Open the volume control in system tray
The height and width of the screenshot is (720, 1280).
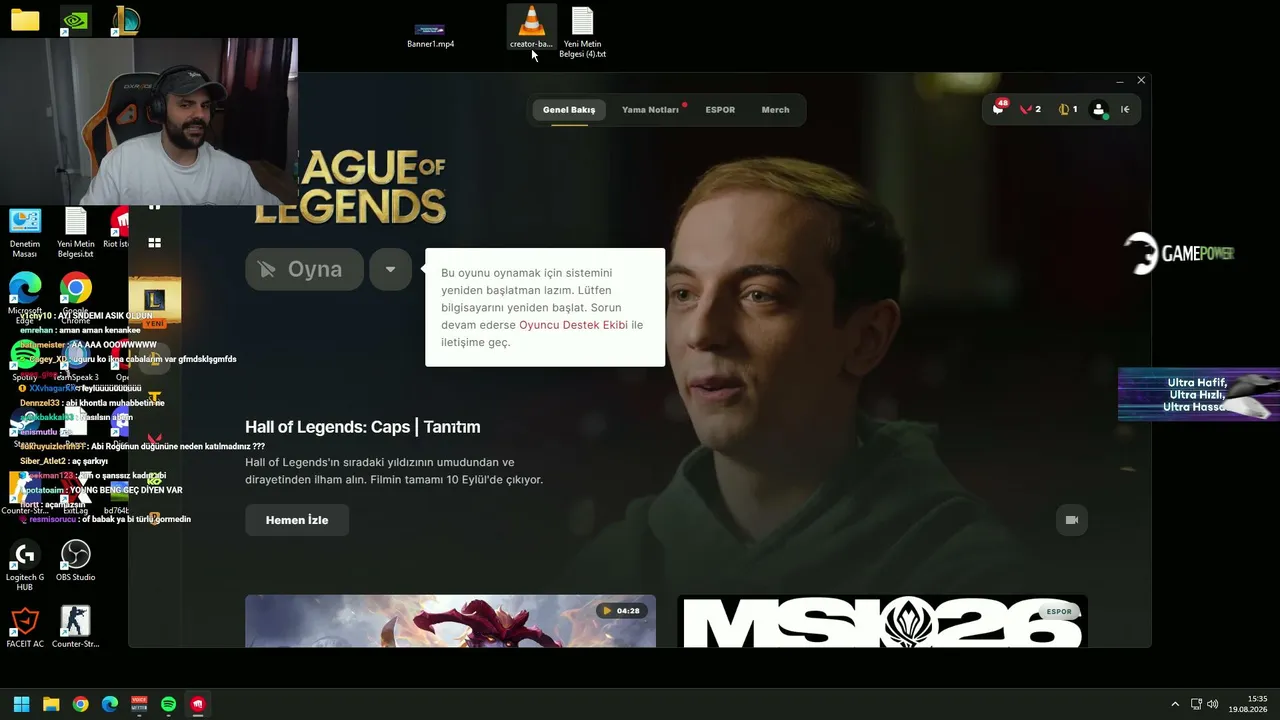click(x=1213, y=704)
